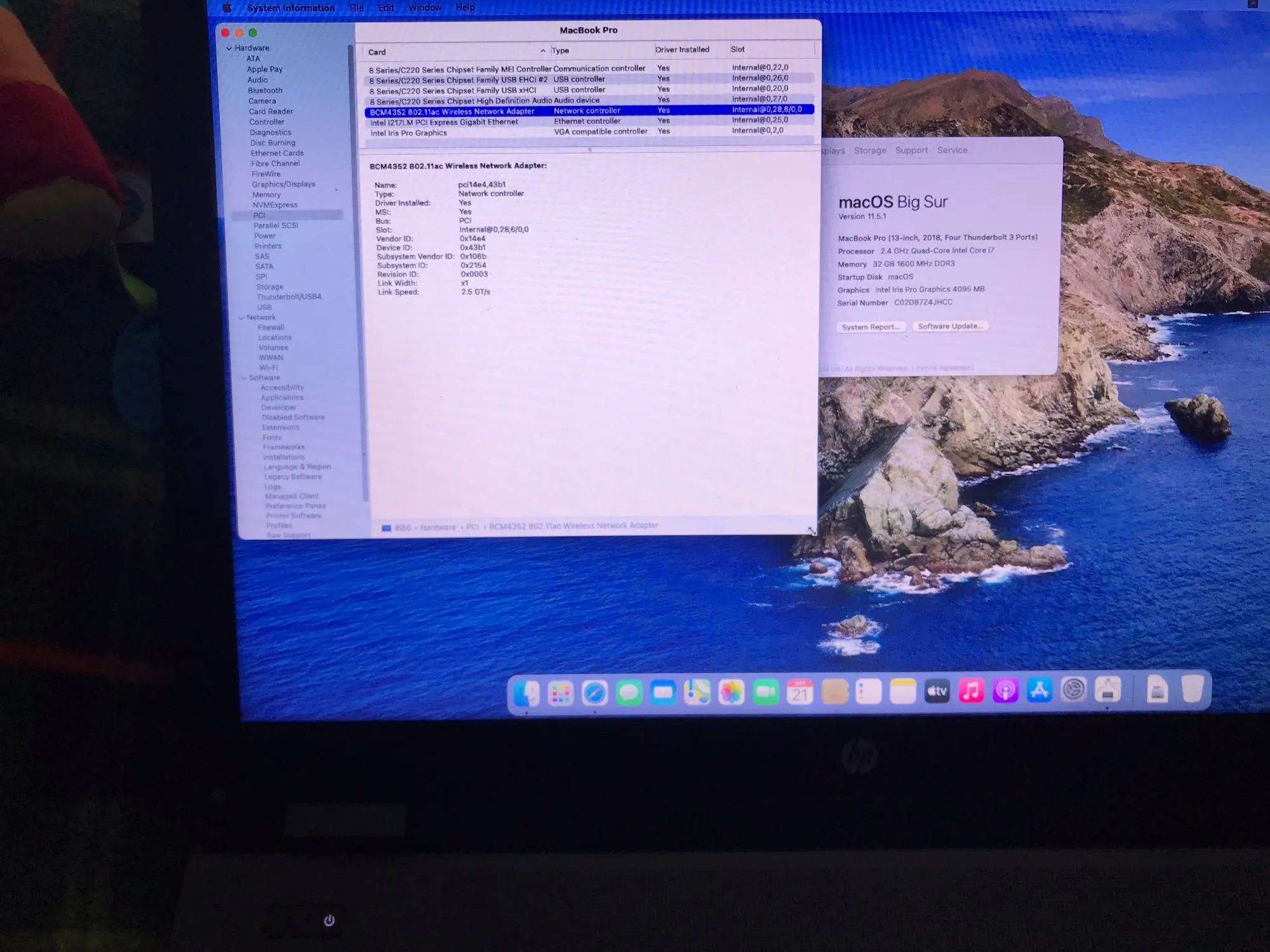
Task: Collapse the Network sidebar section
Action: click(x=241, y=317)
